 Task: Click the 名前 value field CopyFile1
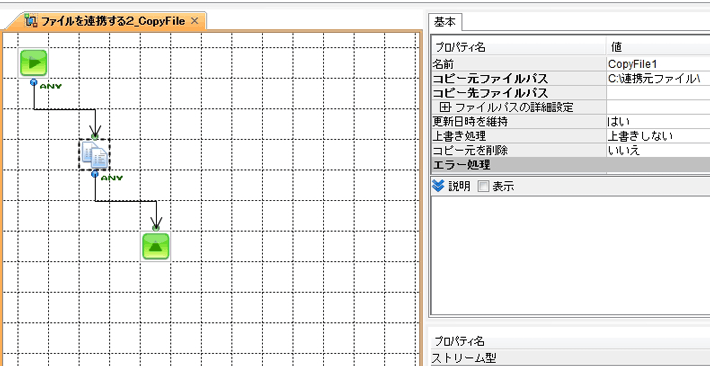point(658,64)
